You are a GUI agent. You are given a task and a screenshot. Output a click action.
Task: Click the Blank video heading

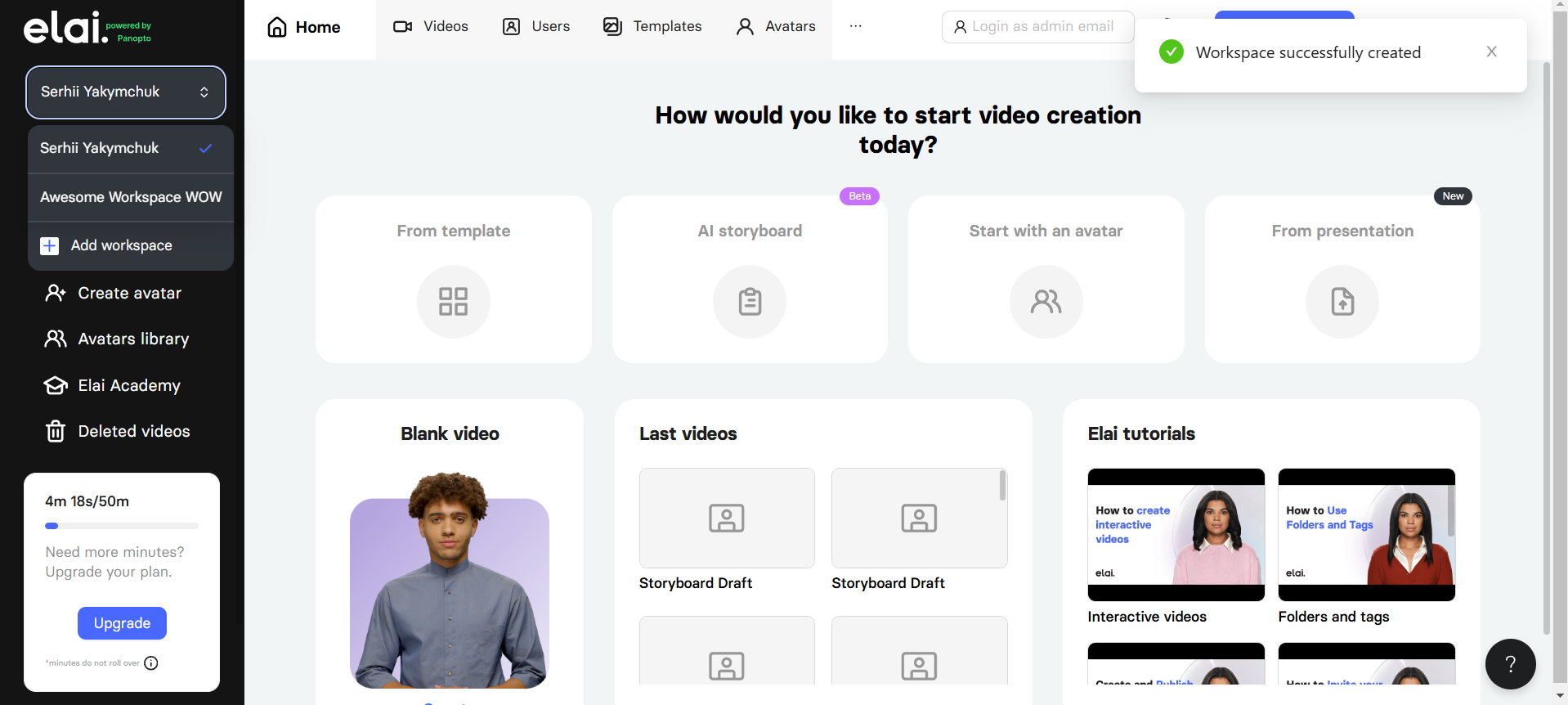coord(450,433)
